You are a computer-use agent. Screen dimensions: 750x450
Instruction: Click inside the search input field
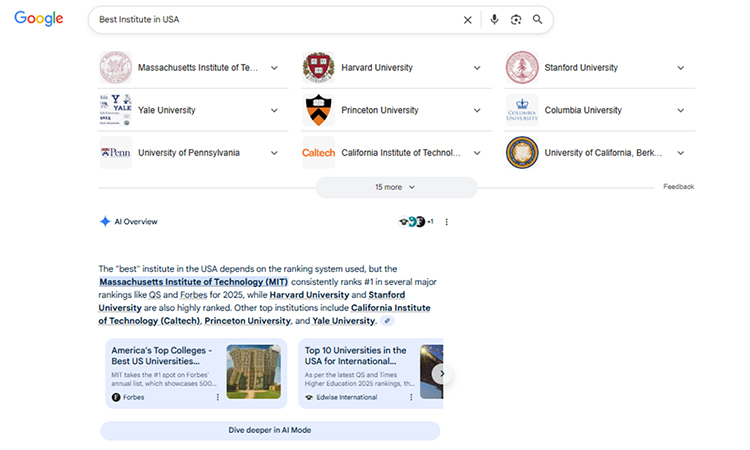(270, 20)
